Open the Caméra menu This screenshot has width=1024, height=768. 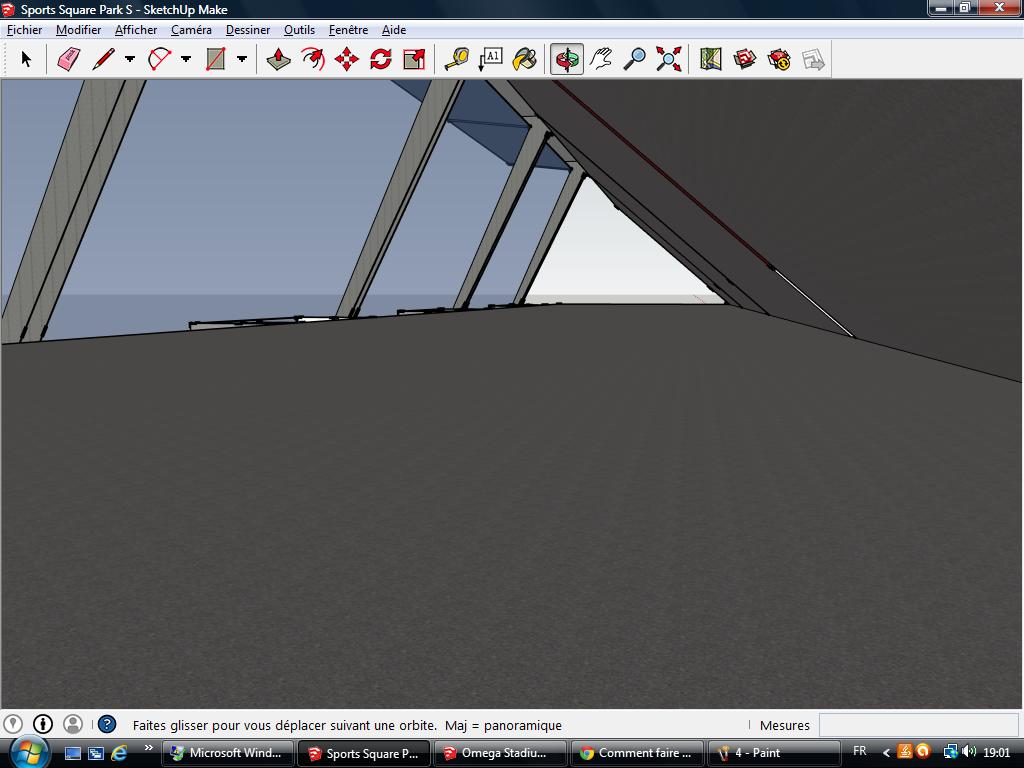[x=191, y=30]
